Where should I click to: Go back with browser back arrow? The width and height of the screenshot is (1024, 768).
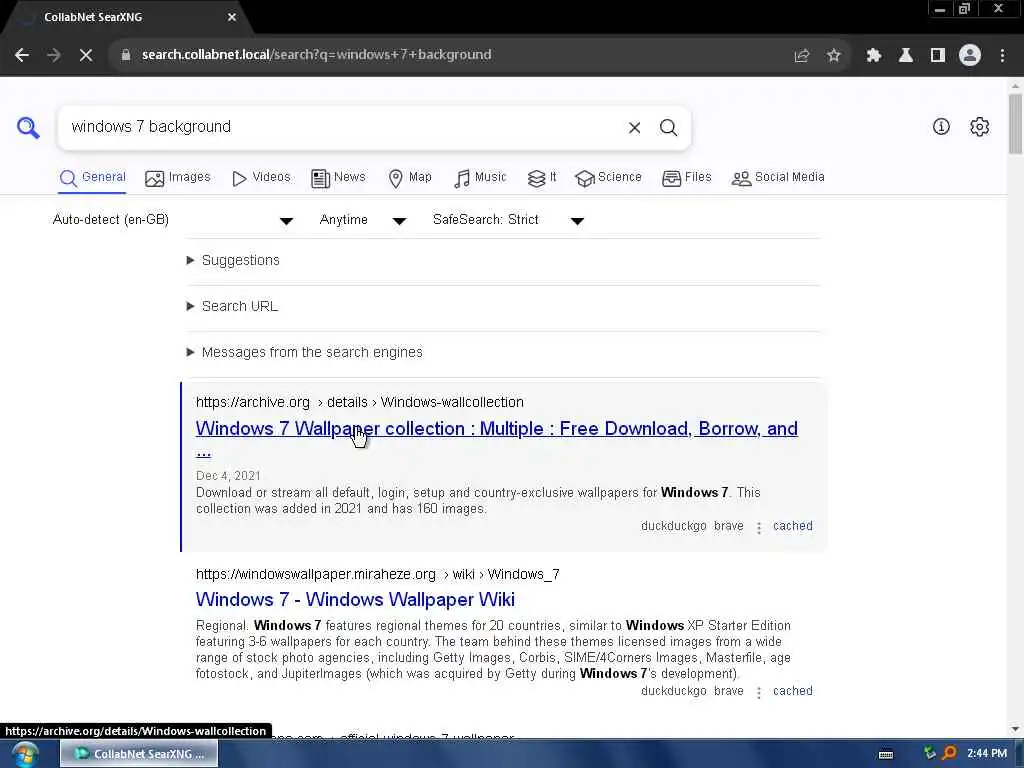tap(22, 55)
